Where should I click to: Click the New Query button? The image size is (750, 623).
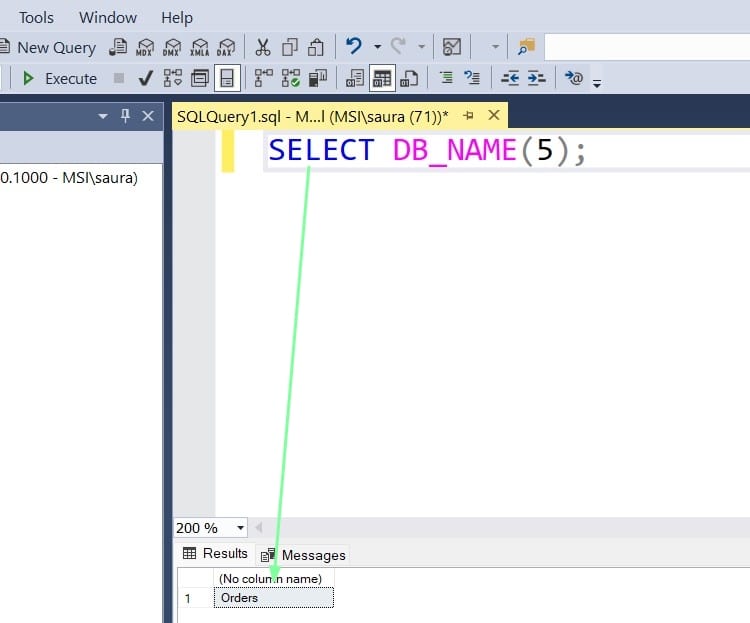(48, 47)
